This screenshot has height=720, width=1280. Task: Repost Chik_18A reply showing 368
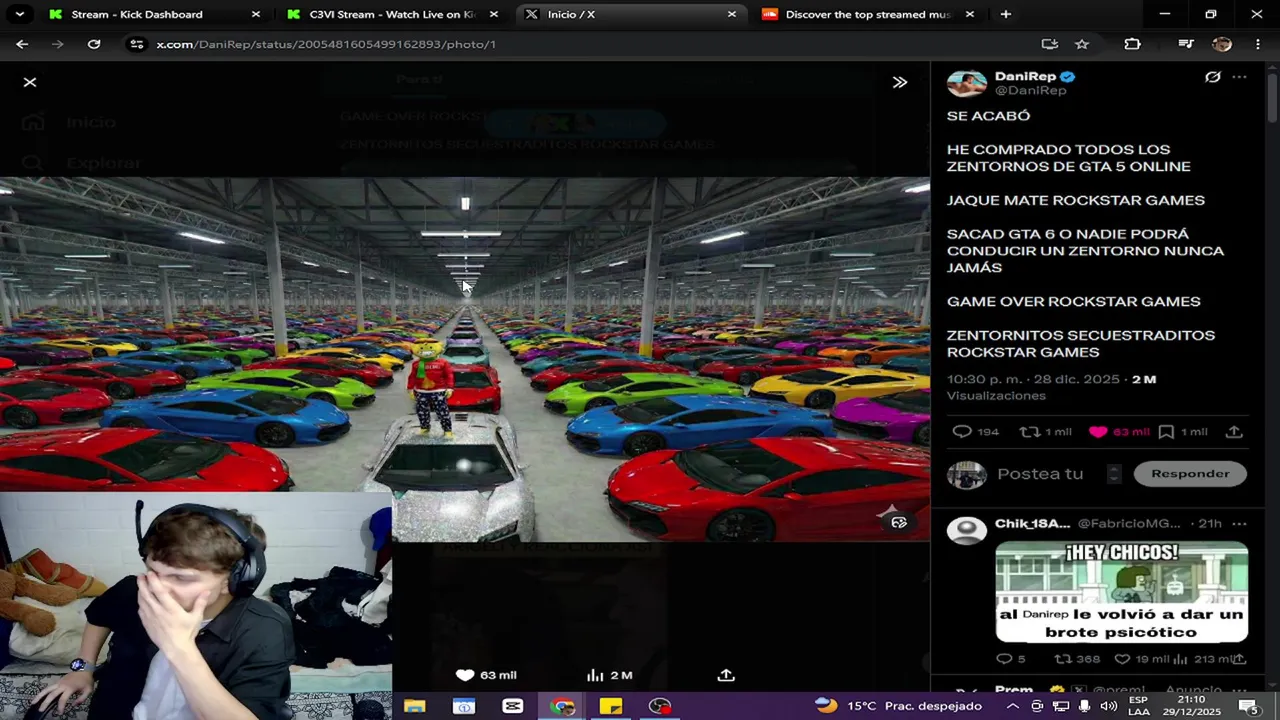(1078, 659)
